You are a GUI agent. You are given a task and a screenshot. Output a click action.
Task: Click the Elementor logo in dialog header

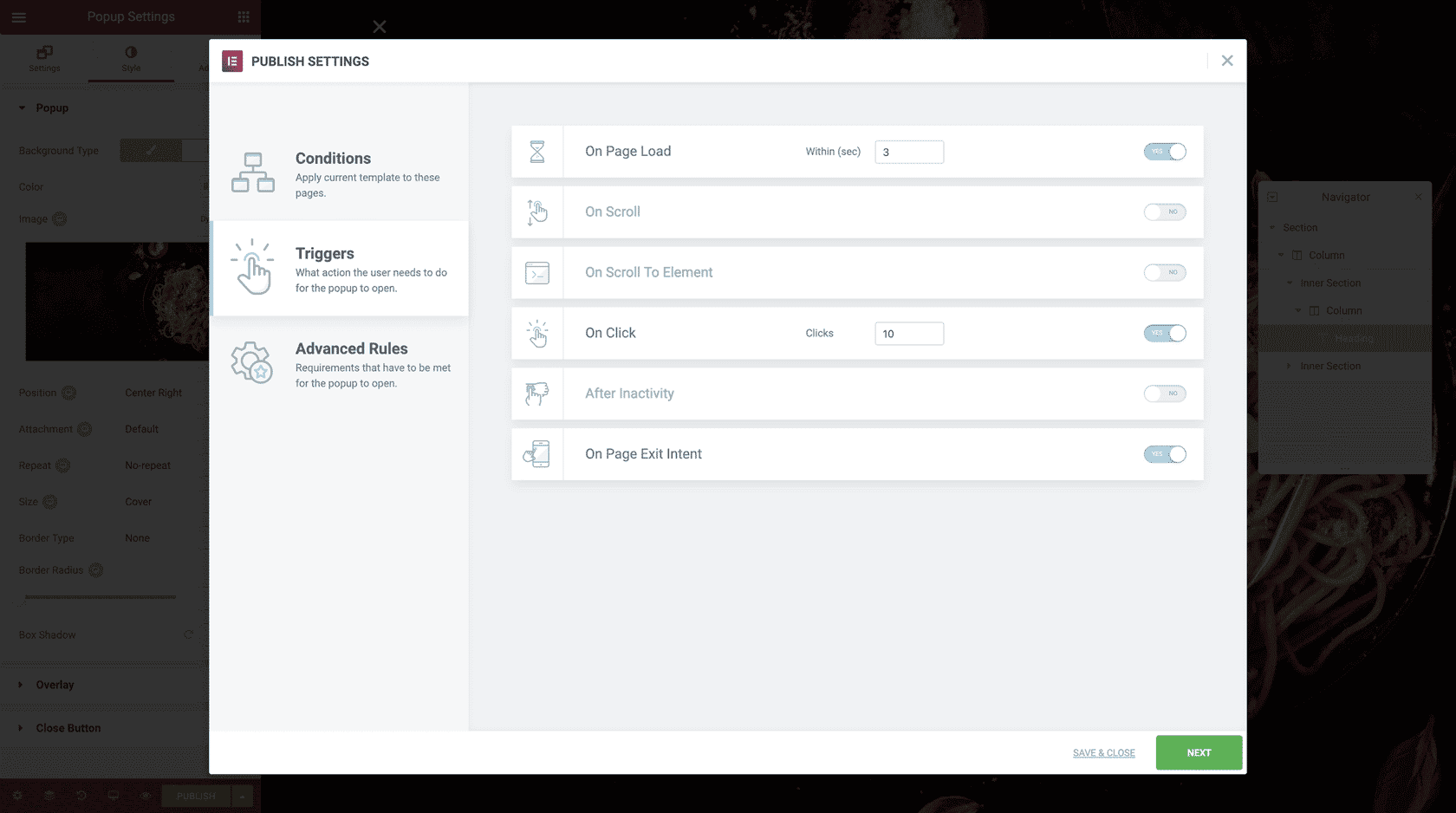(x=232, y=62)
